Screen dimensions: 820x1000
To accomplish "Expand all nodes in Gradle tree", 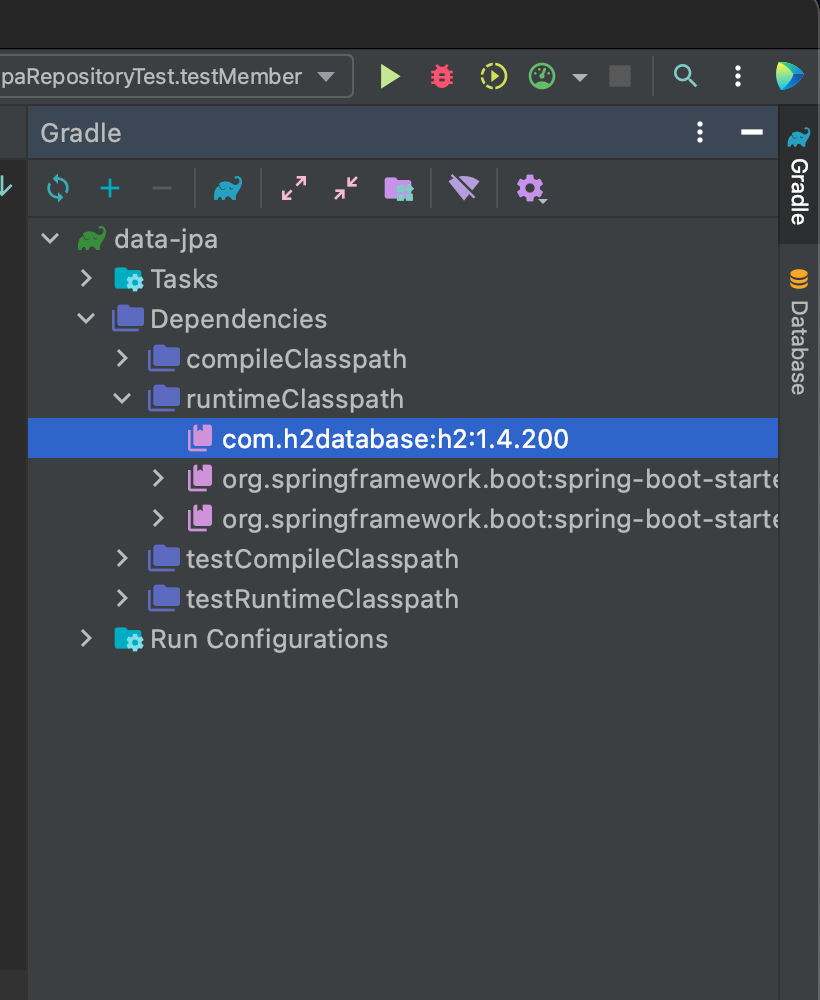I will [x=294, y=188].
